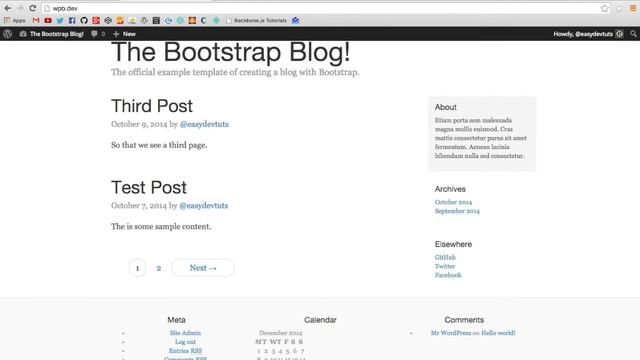Click the admin bar search magnifier
Screen dimensions: 640x360
click(633, 34)
